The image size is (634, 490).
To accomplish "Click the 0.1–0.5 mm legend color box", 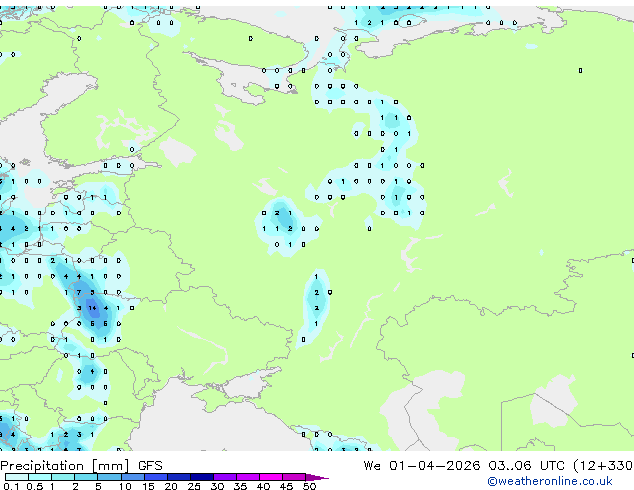I will click(x=17, y=477).
